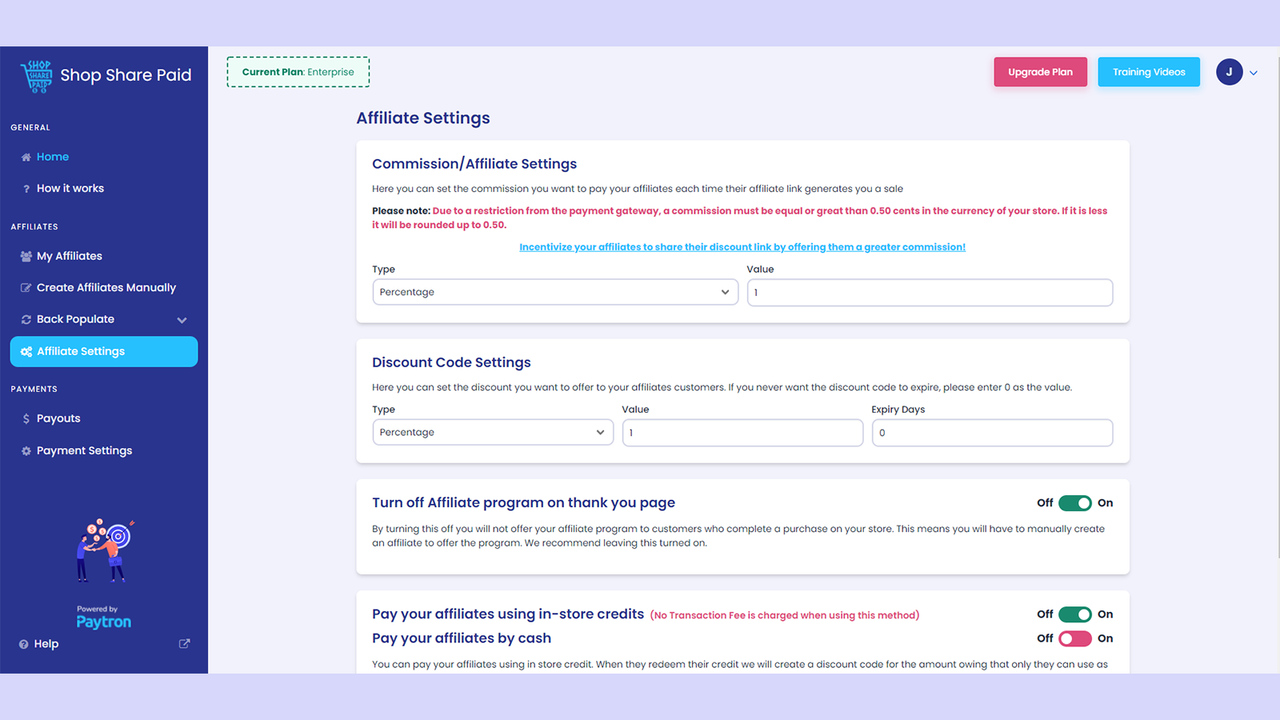Click the Upgrade Plan button
Viewport: 1280px width, 720px height.
pyautogui.click(x=1040, y=72)
